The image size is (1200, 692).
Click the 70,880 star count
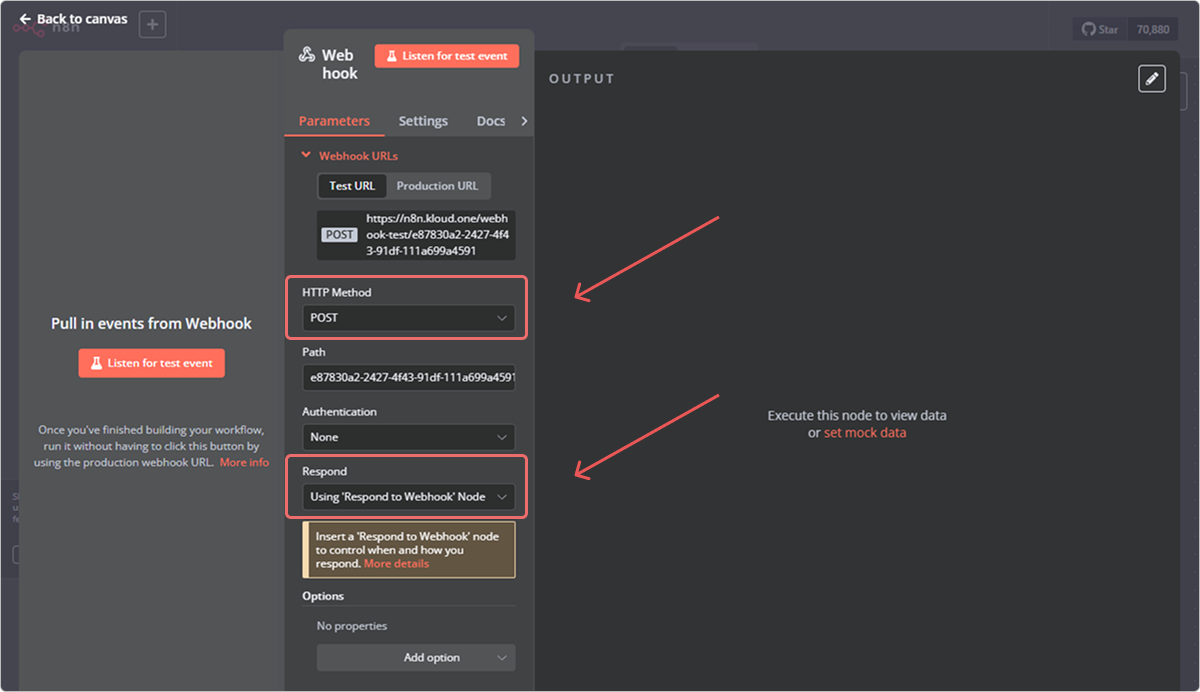[1152, 29]
